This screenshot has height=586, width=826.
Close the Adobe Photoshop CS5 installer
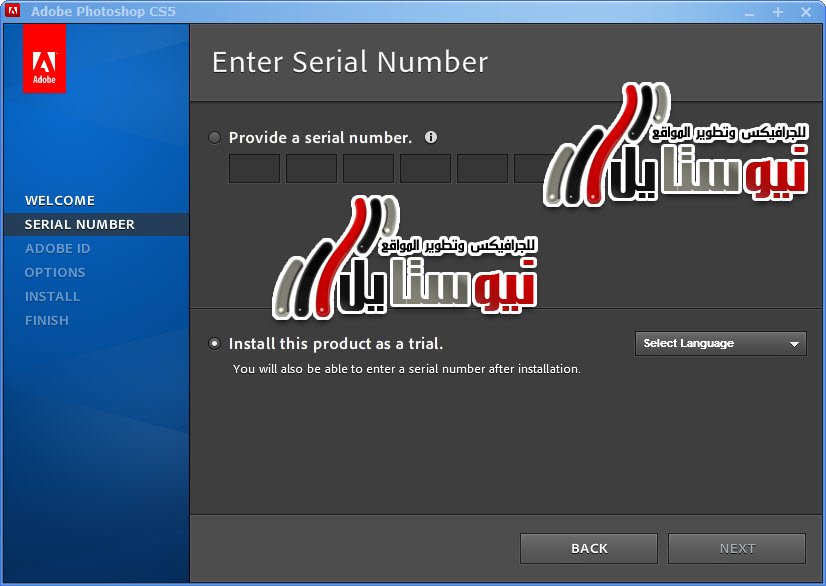pos(806,12)
